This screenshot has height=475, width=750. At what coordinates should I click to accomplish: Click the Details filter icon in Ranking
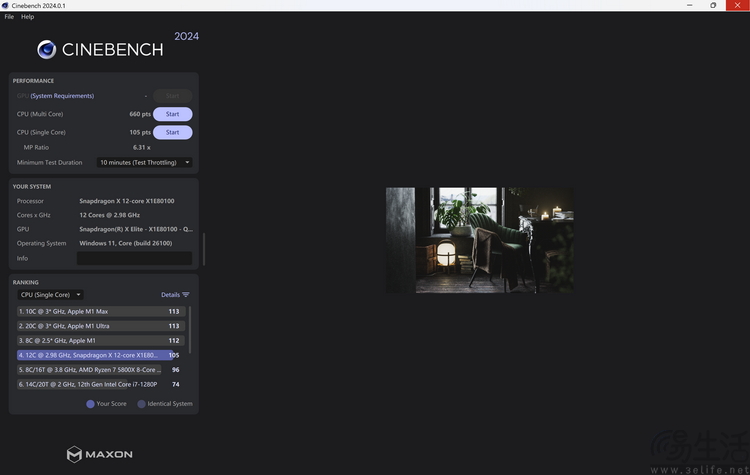point(186,295)
